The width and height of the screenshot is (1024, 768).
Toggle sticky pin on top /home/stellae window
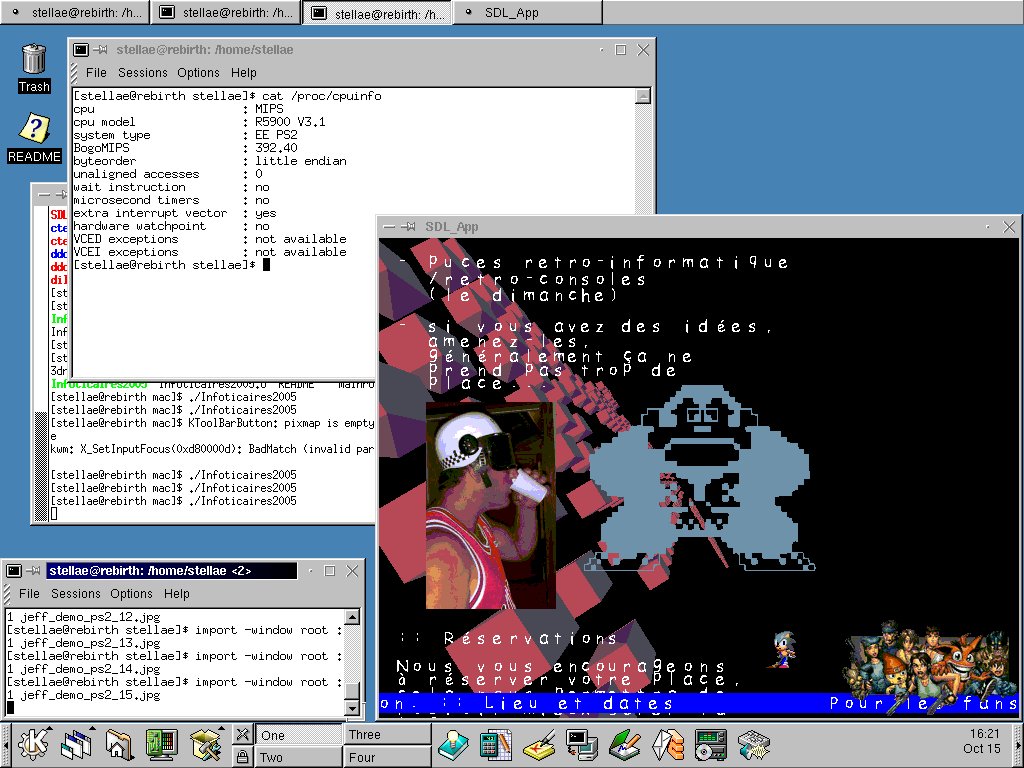coord(100,50)
